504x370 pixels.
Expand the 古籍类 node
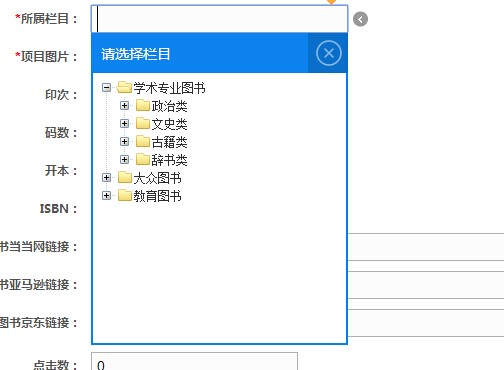tap(124, 142)
